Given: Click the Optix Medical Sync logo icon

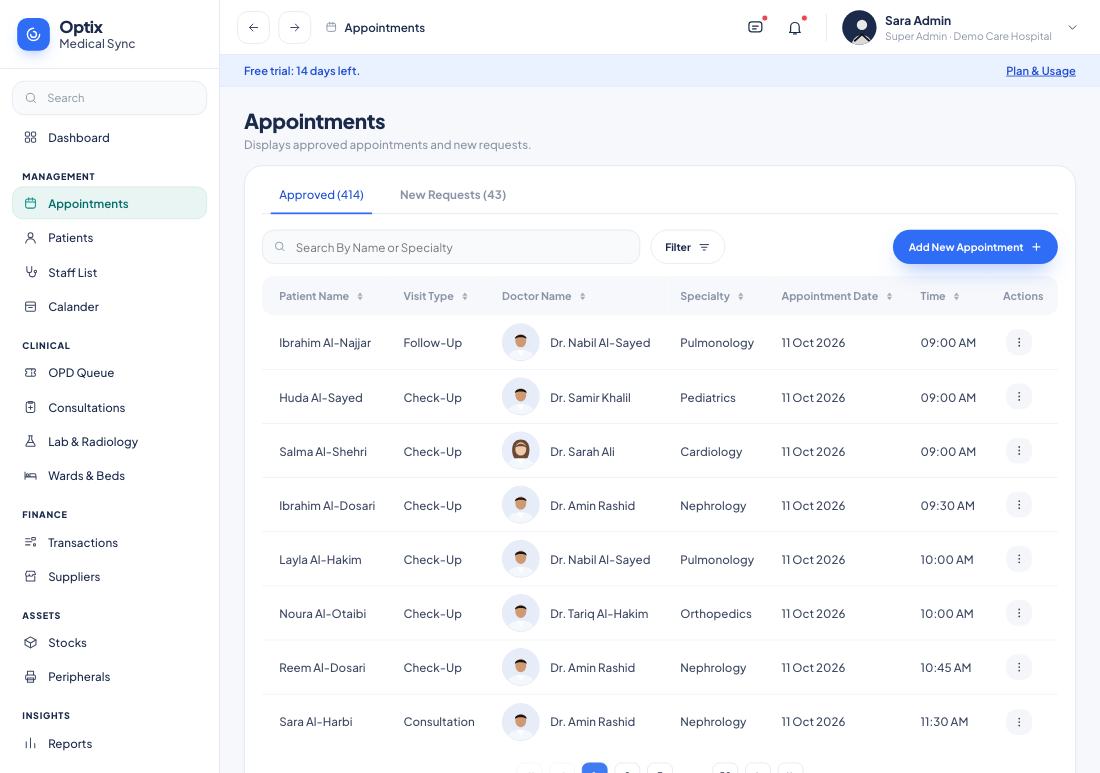Looking at the screenshot, I should 33,34.
